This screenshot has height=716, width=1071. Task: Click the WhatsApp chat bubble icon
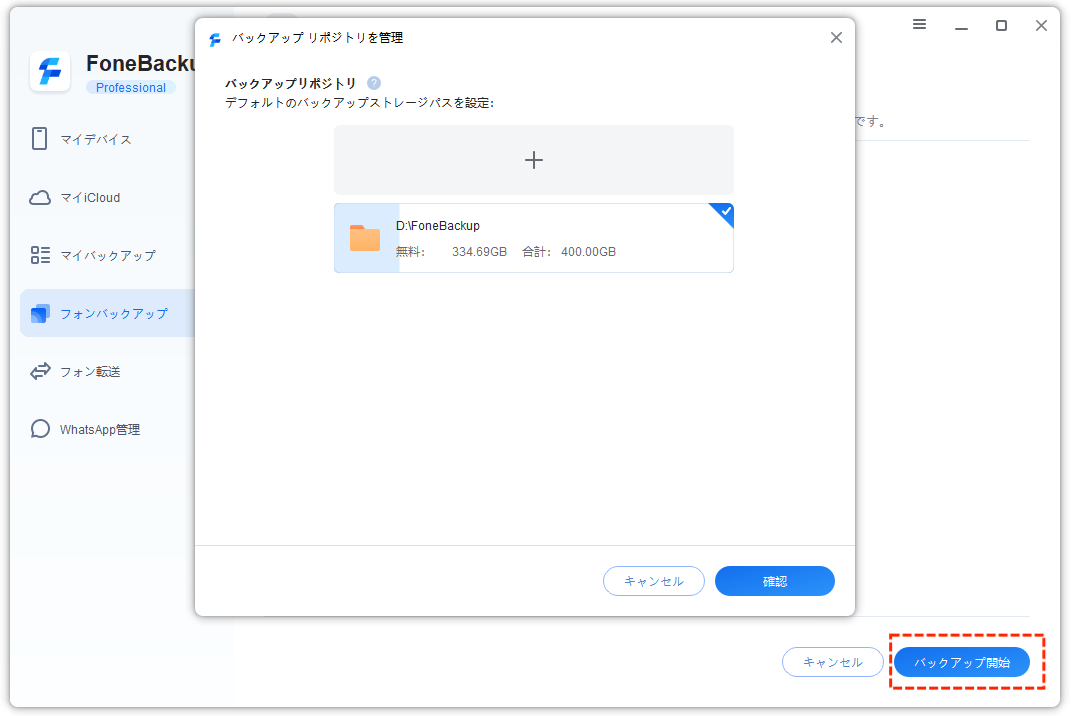(x=40, y=429)
